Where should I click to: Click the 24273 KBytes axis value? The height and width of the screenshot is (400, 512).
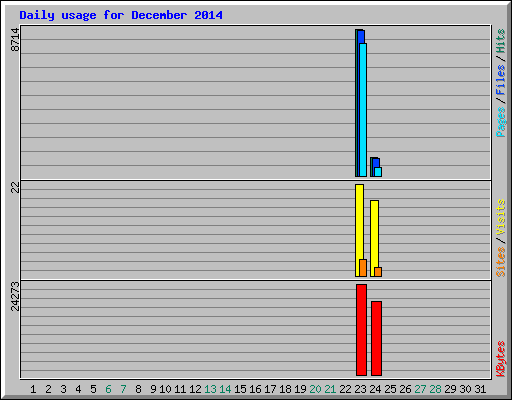pyautogui.click(x=15, y=296)
